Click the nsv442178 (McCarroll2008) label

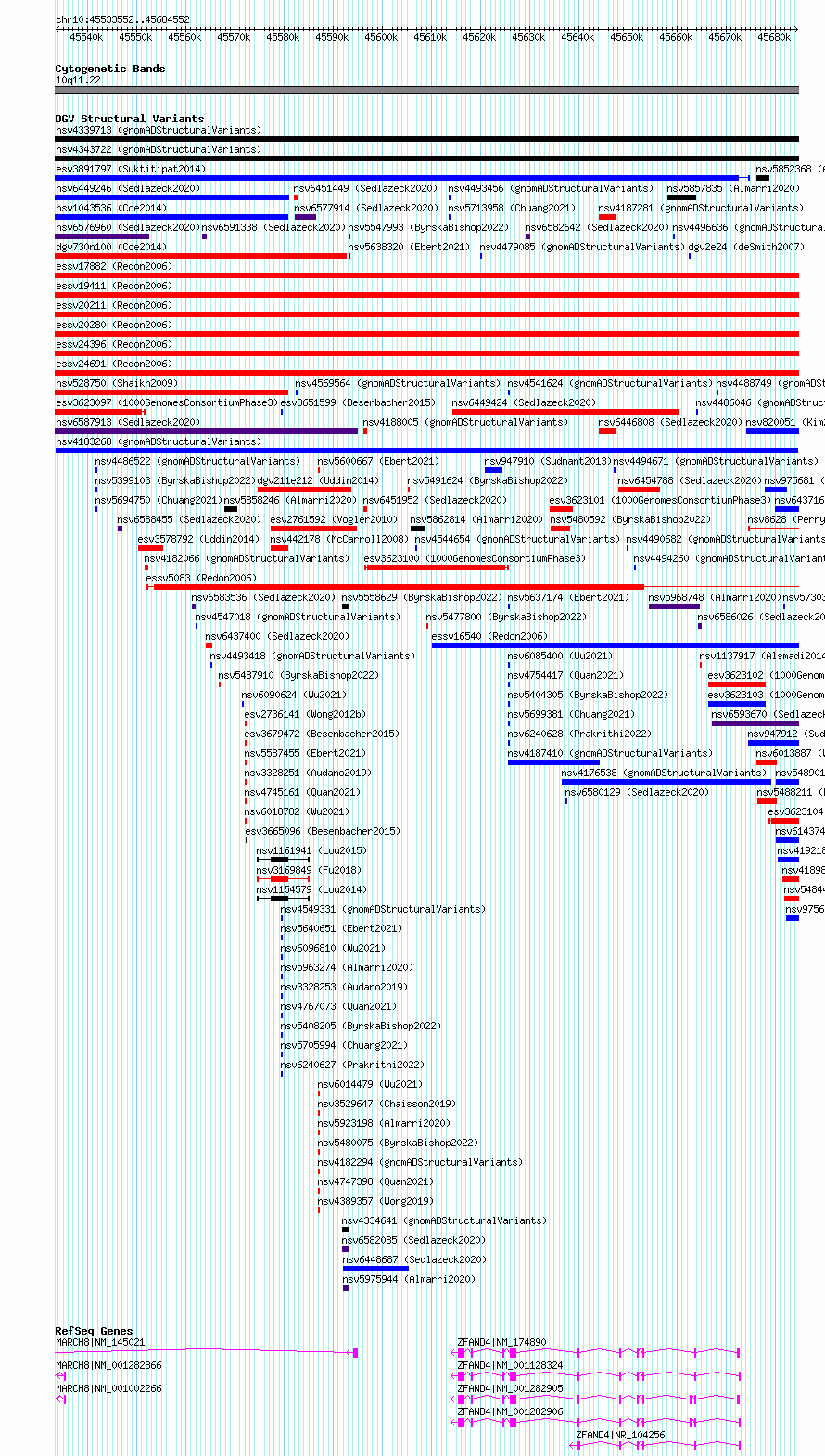(339, 539)
